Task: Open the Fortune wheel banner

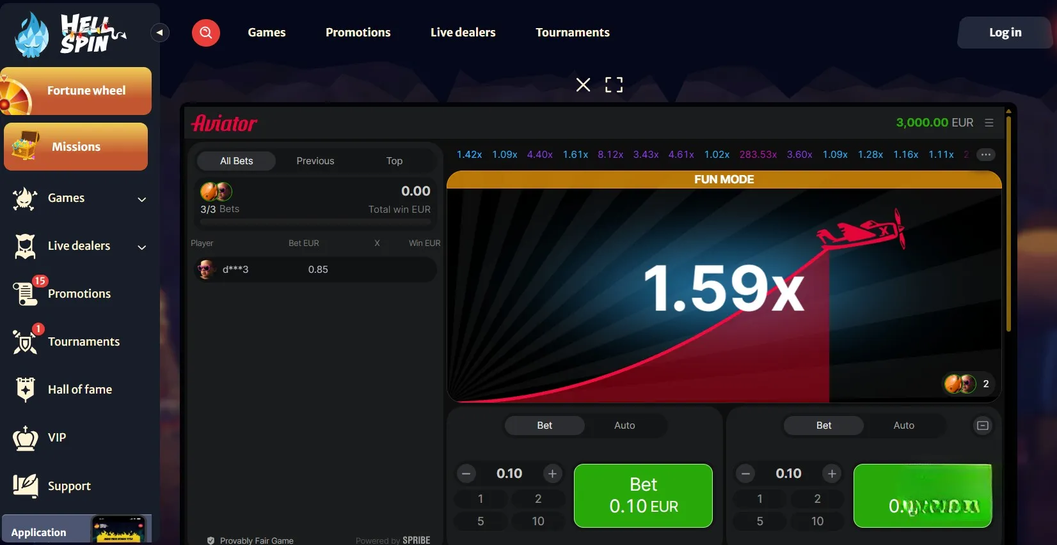Action: point(76,90)
